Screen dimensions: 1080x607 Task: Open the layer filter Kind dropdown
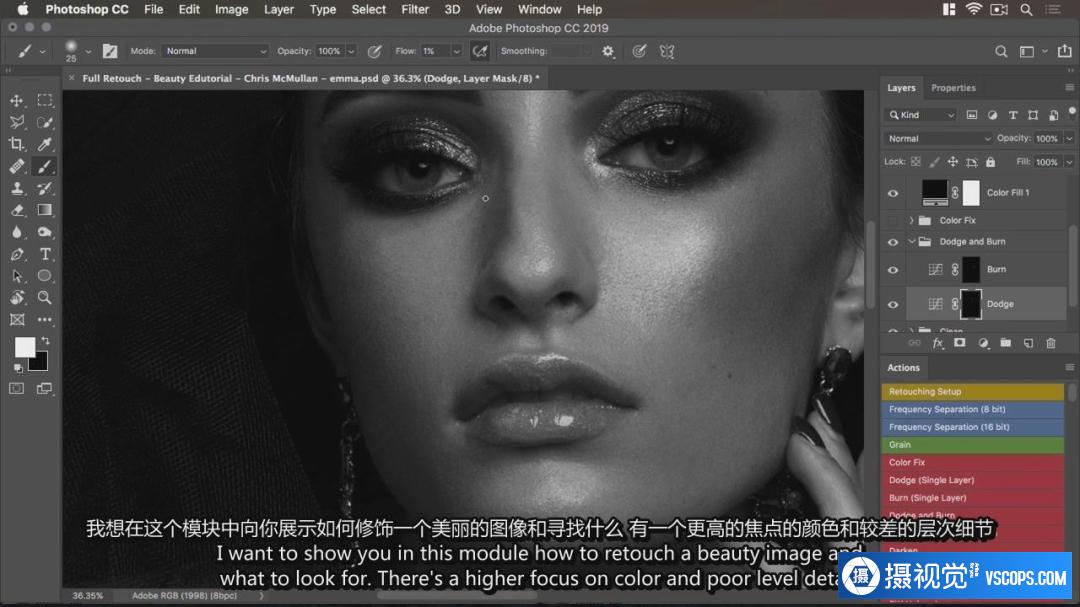(921, 115)
